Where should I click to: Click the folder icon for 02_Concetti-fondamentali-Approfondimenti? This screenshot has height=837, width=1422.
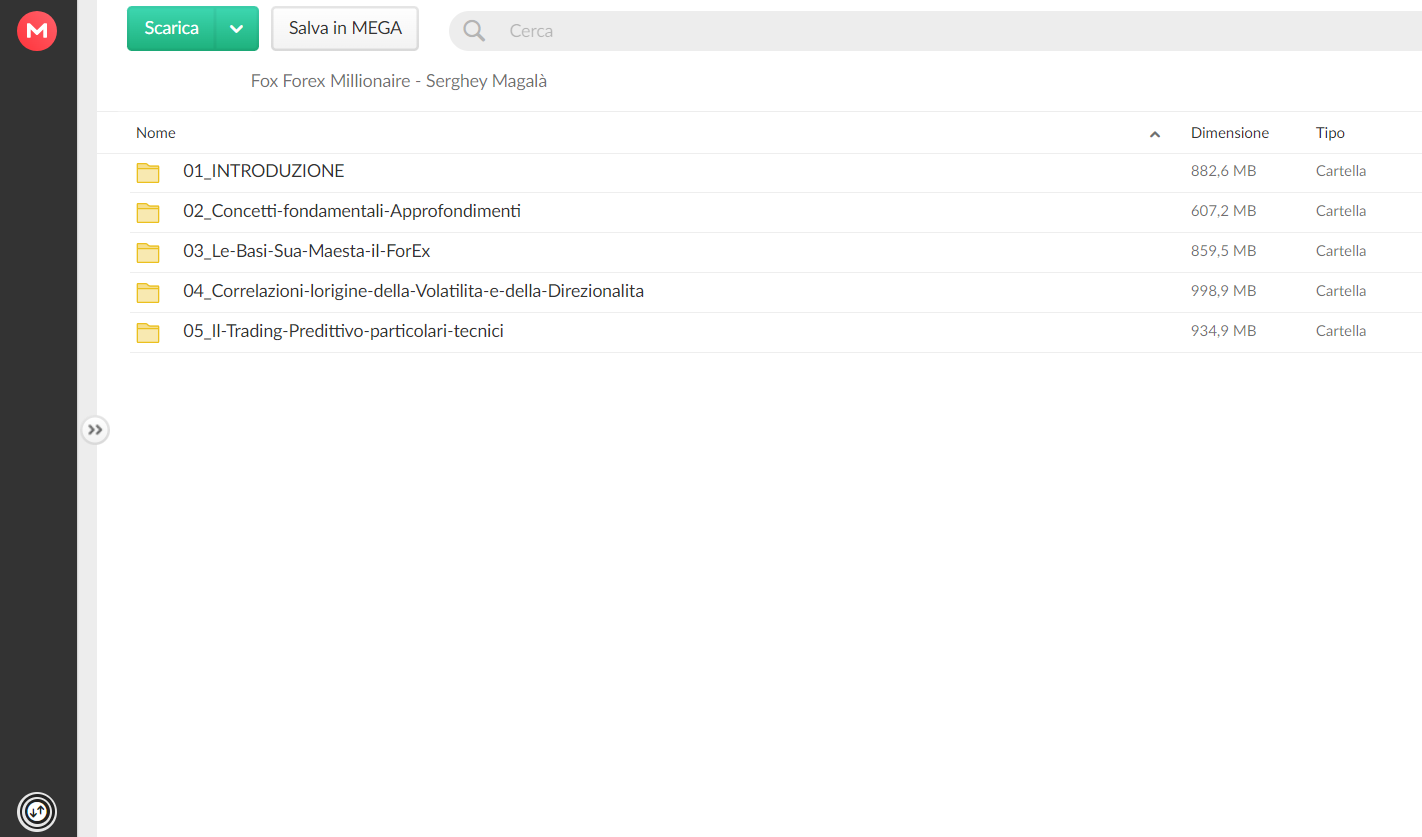148,212
